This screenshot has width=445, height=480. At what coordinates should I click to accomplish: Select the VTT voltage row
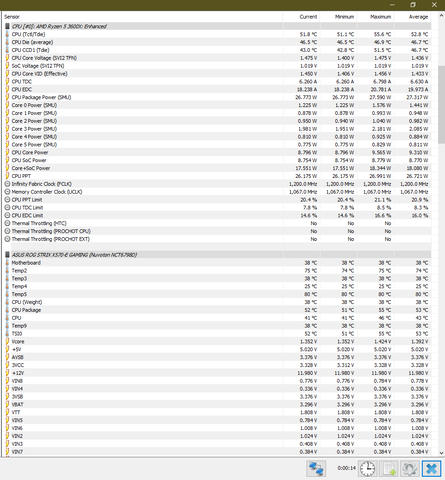click(x=218, y=412)
